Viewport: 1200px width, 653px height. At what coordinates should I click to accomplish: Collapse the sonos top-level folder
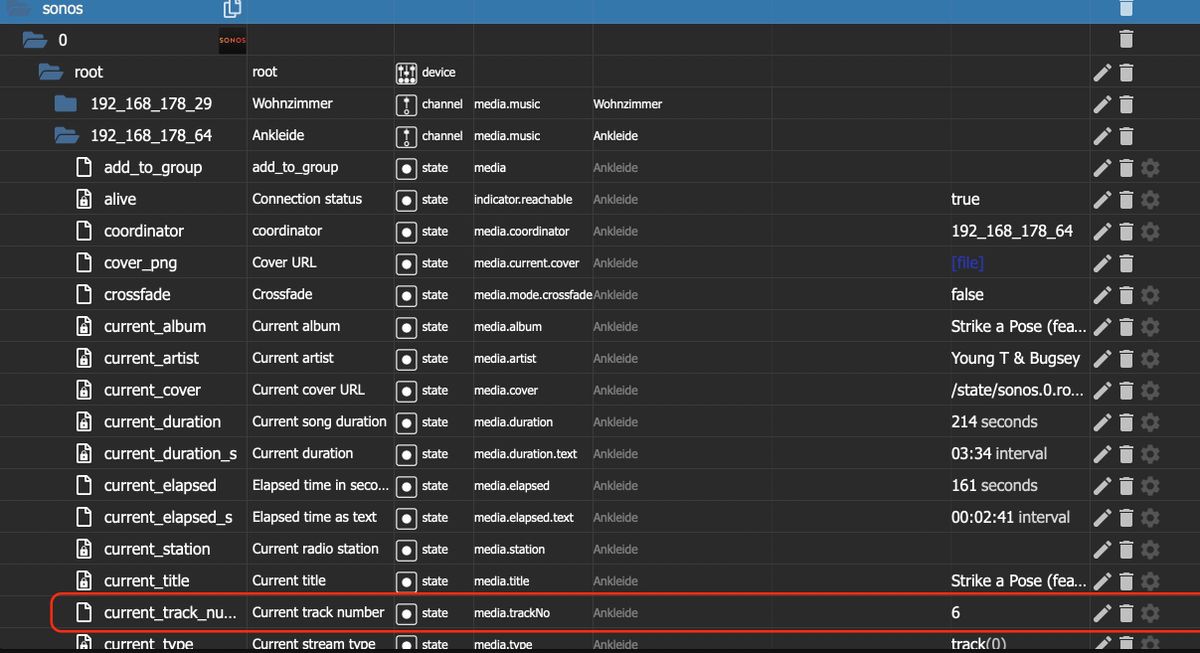click(18, 8)
